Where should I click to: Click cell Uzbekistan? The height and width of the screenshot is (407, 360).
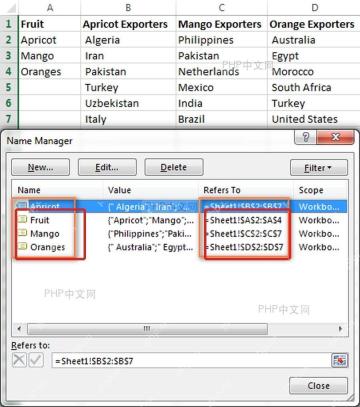click(x=128, y=103)
